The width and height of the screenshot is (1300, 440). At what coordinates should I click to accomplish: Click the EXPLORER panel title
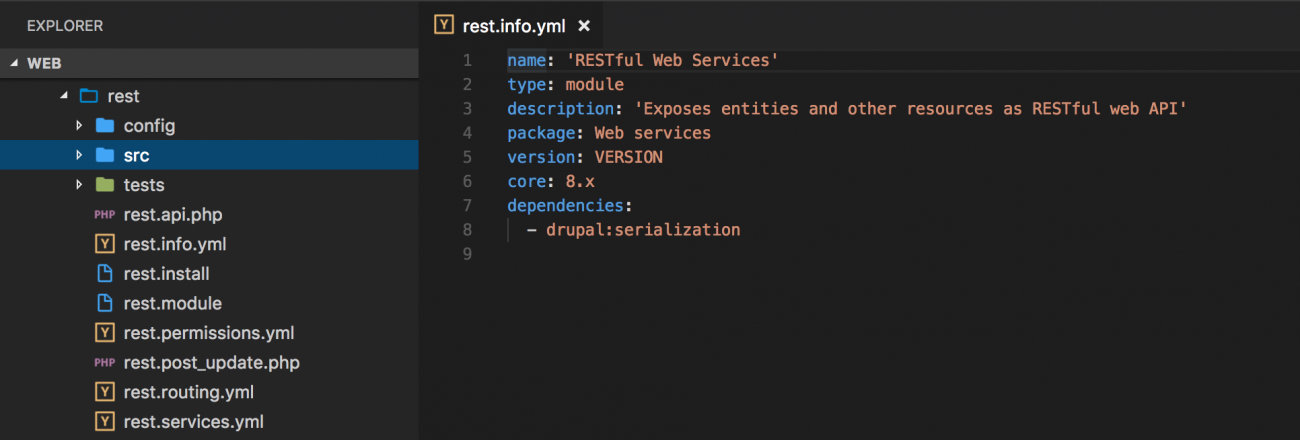65,26
